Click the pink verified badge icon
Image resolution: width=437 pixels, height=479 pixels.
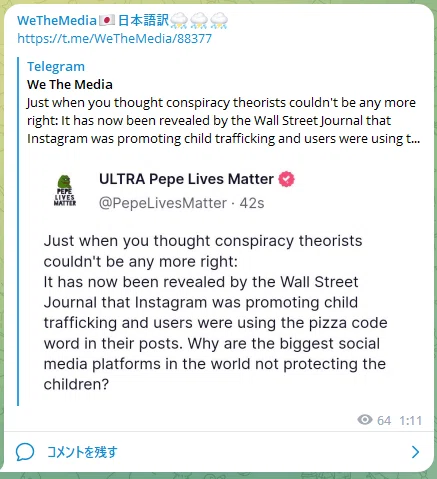pyautogui.click(x=286, y=179)
